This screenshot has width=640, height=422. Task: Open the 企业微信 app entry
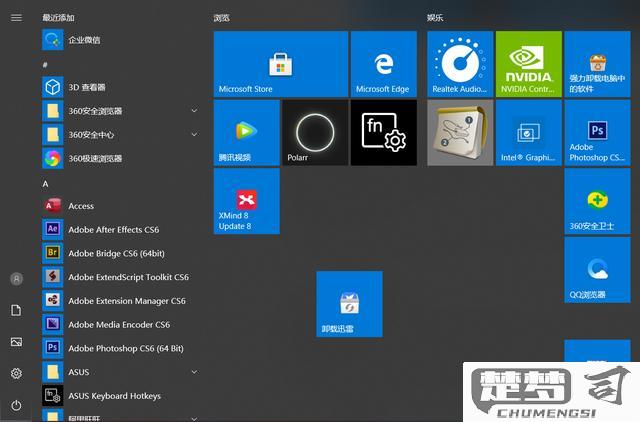click(120, 40)
